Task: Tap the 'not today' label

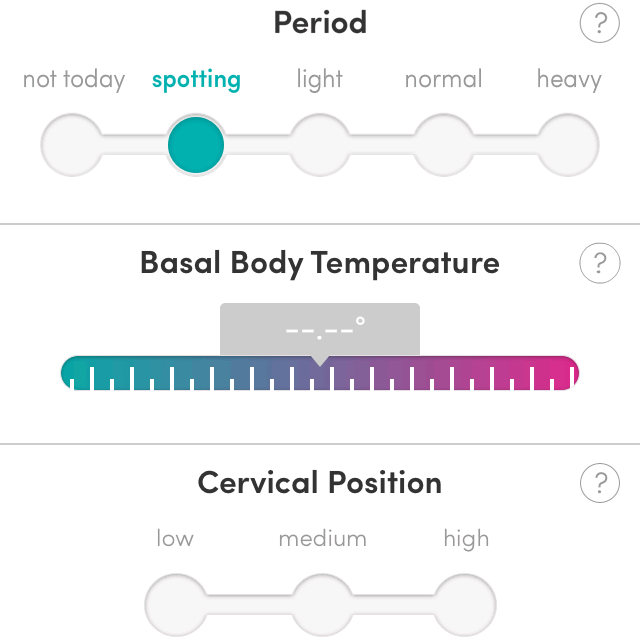Action: point(74,80)
